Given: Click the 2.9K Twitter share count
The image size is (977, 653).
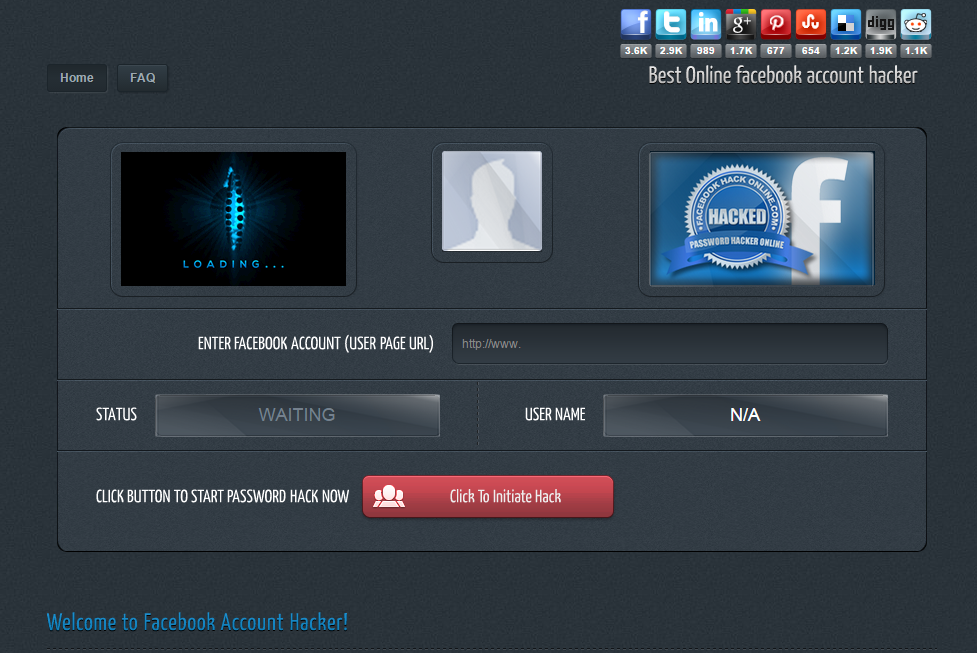Looking at the screenshot, I should pyautogui.click(x=670, y=50).
